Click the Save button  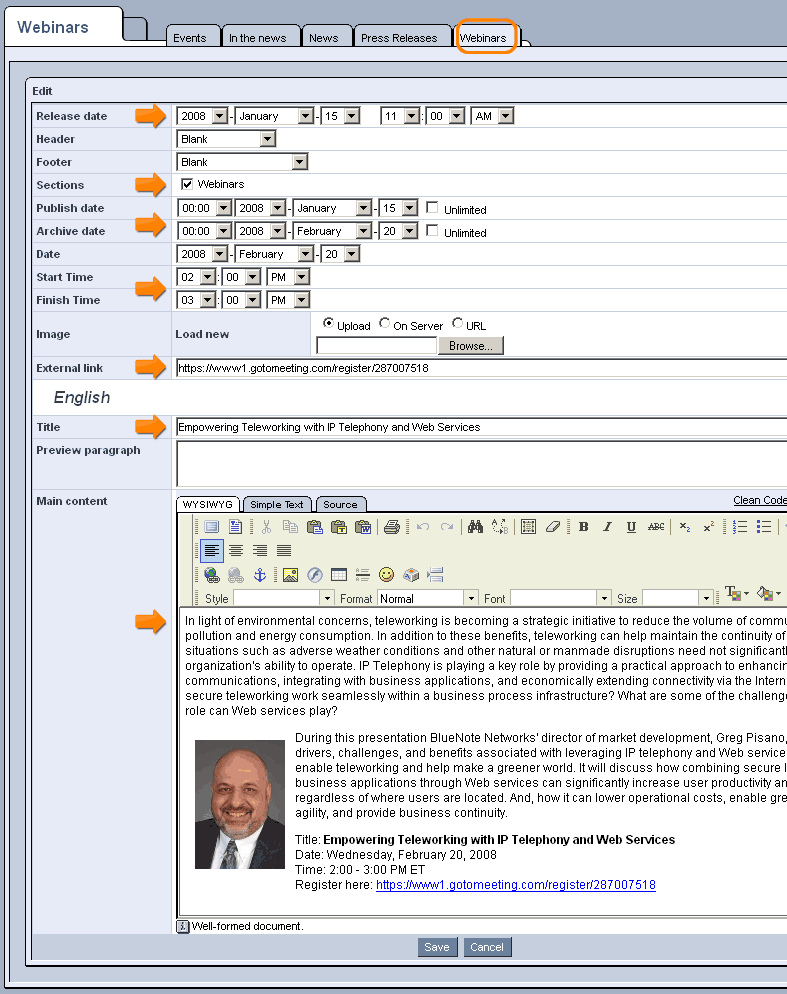pyautogui.click(x=437, y=947)
